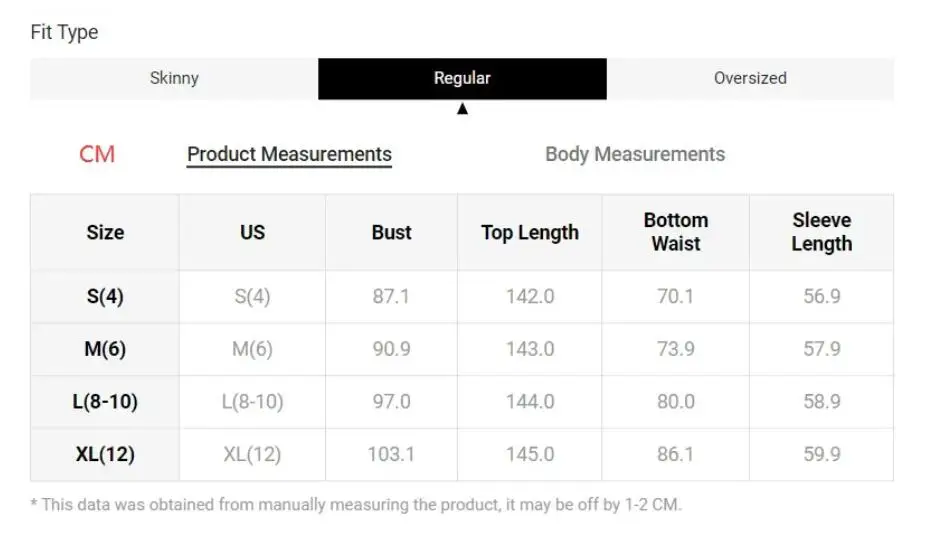Screen dimensions: 926x535
Task: Open the Product Measurements tab
Action: [x=289, y=155]
